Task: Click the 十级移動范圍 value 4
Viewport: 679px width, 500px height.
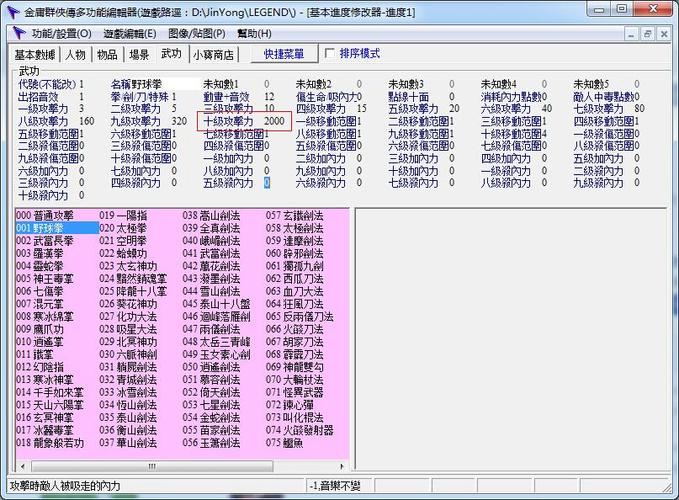Action: [544, 133]
